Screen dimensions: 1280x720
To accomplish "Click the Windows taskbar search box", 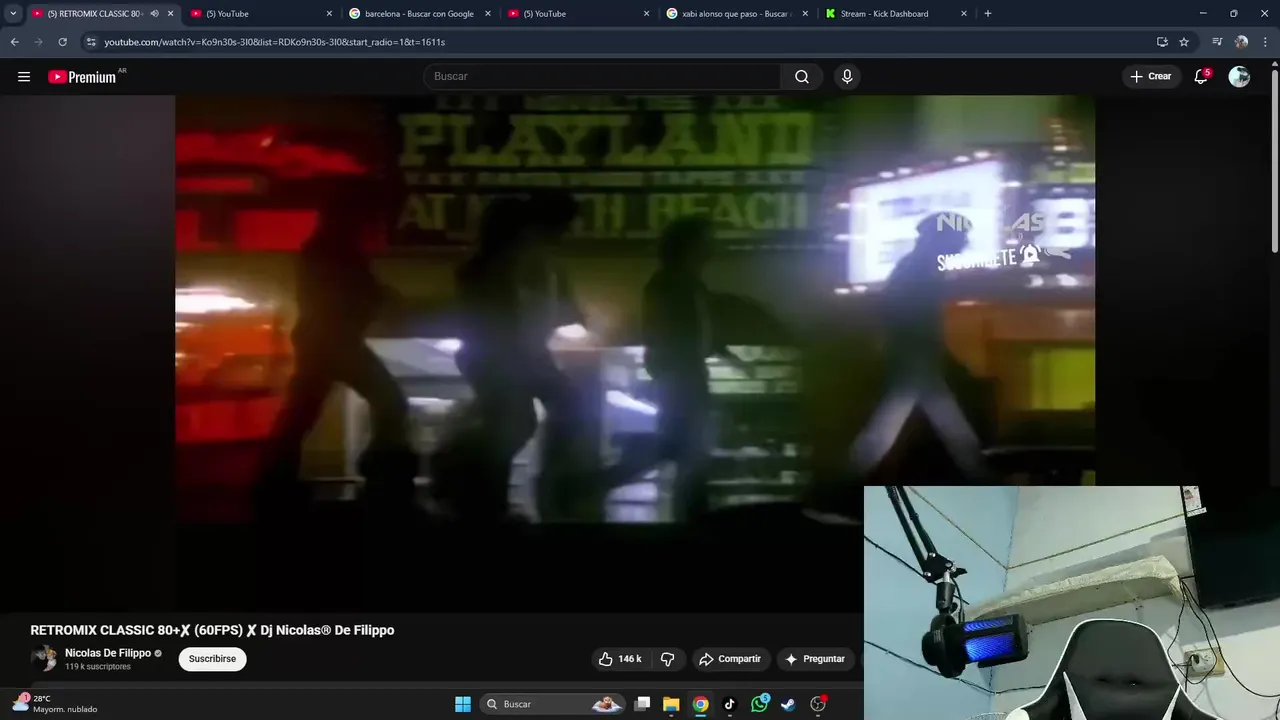I will [x=550, y=704].
